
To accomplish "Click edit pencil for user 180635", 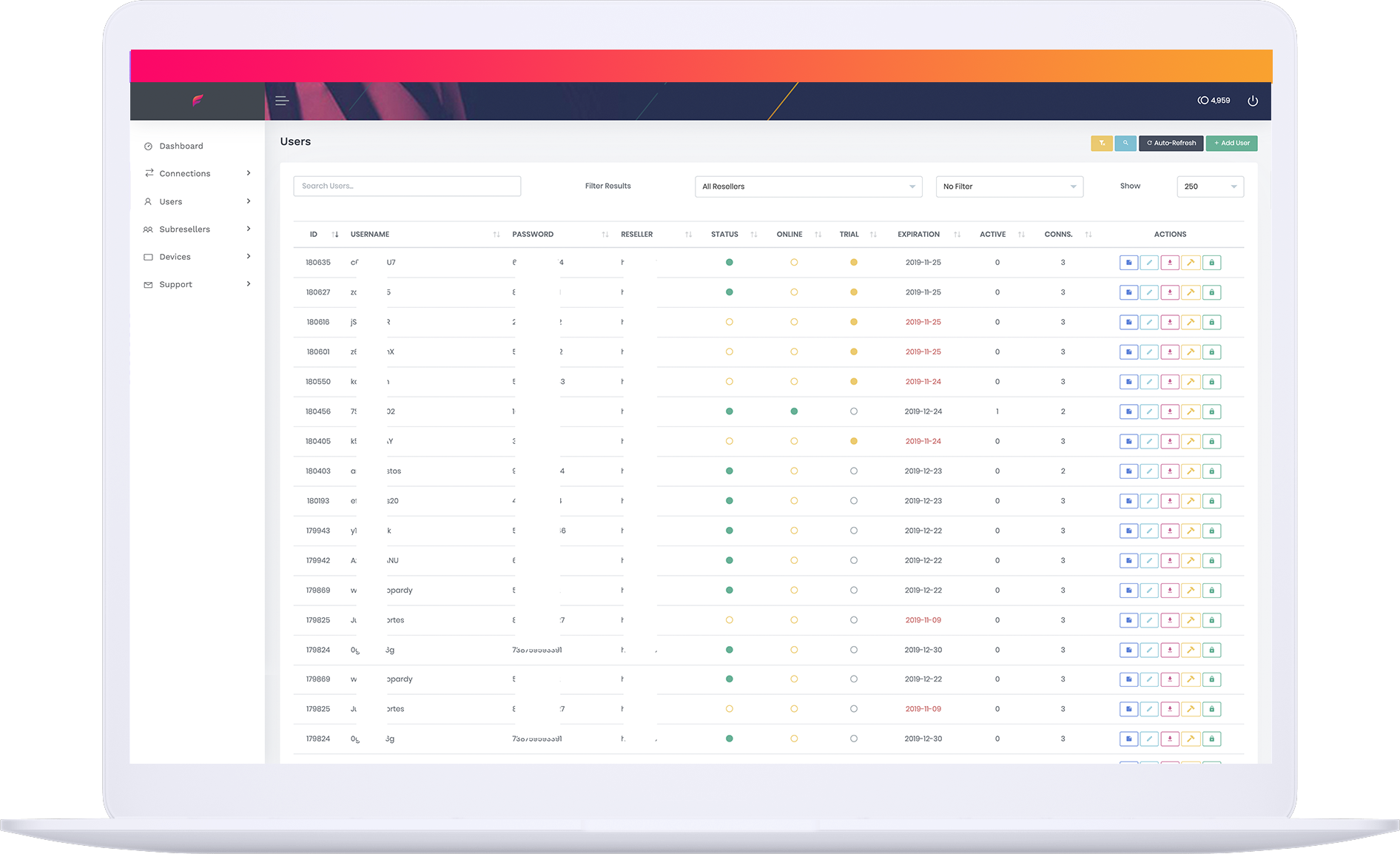I will pyautogui.click(x=1149, y=263).
